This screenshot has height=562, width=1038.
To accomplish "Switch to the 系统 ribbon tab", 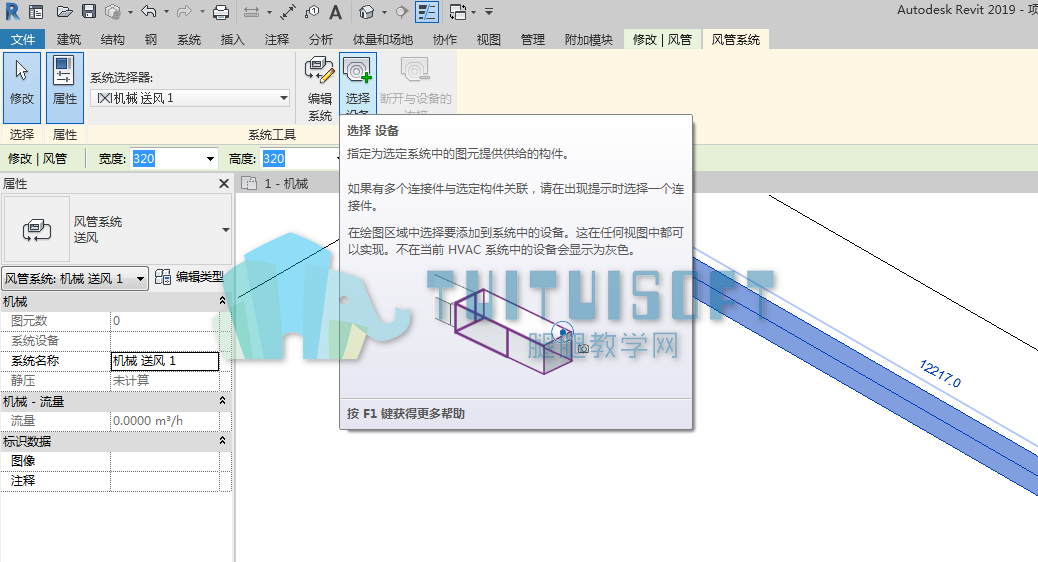I will tap(189, 40).
